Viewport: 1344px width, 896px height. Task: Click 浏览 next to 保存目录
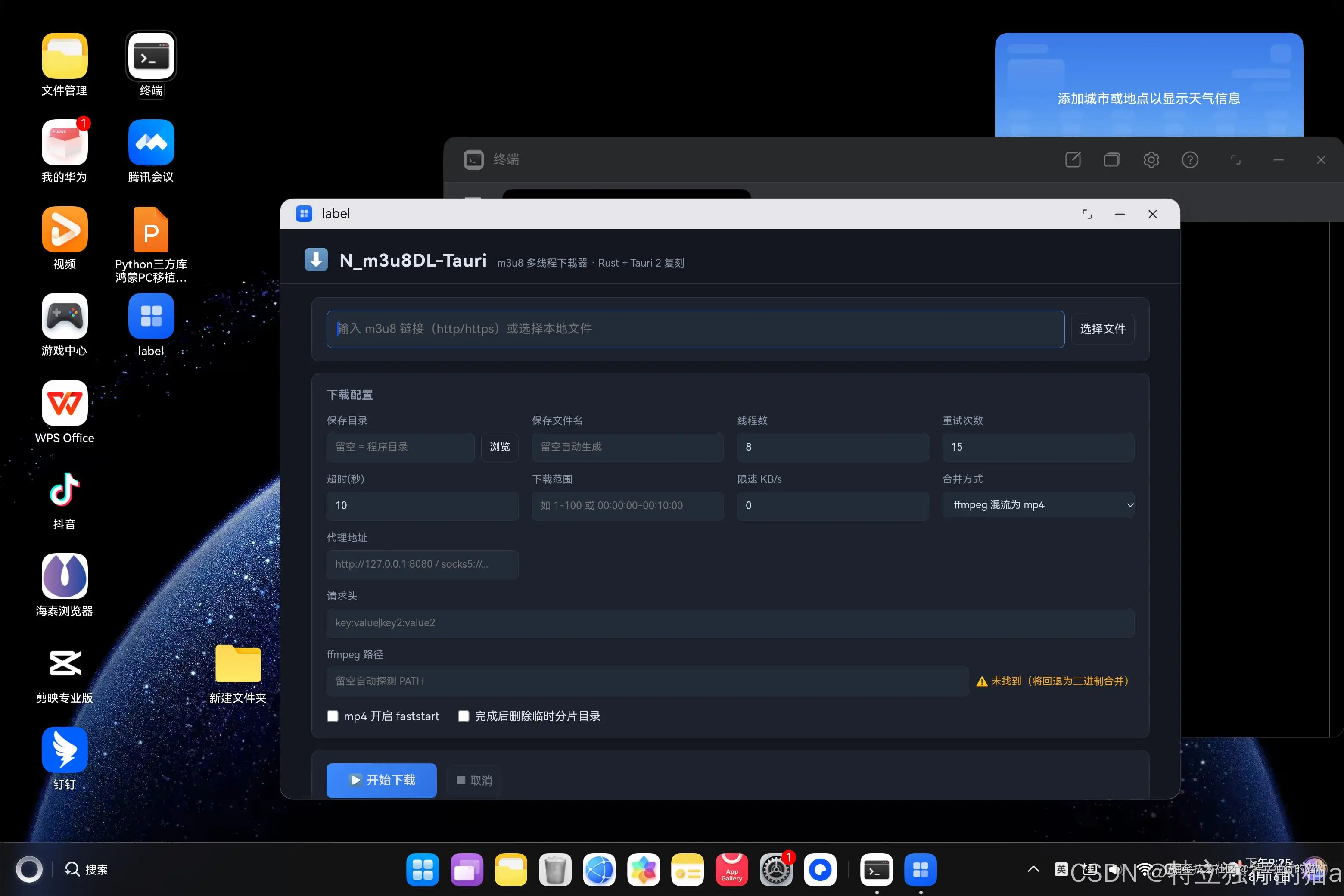click(x=499, y=446)
